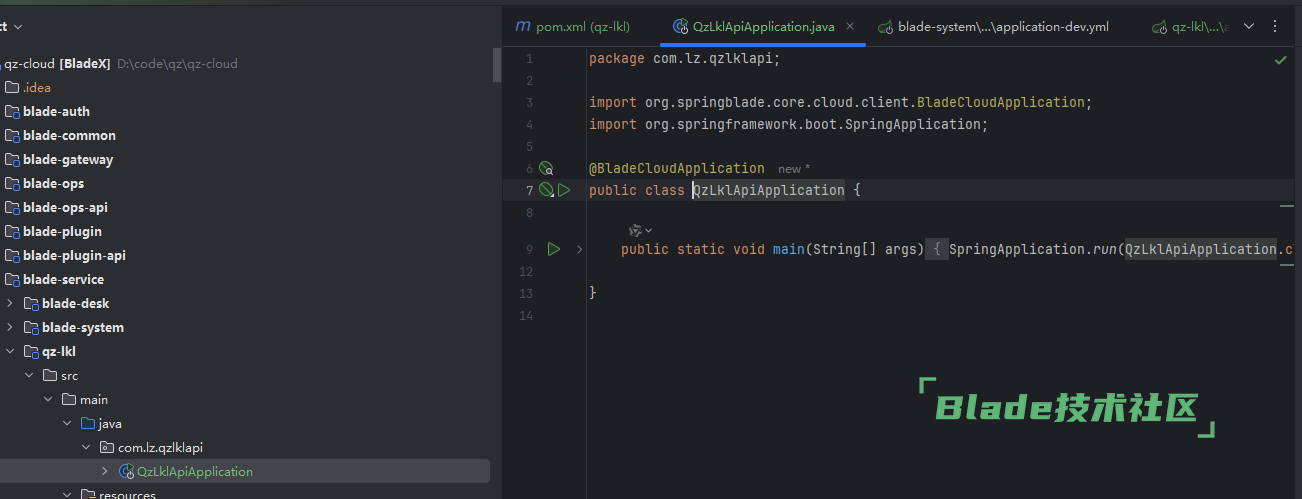Show hidden editor tabs dropdown

tap(1249, 27)
